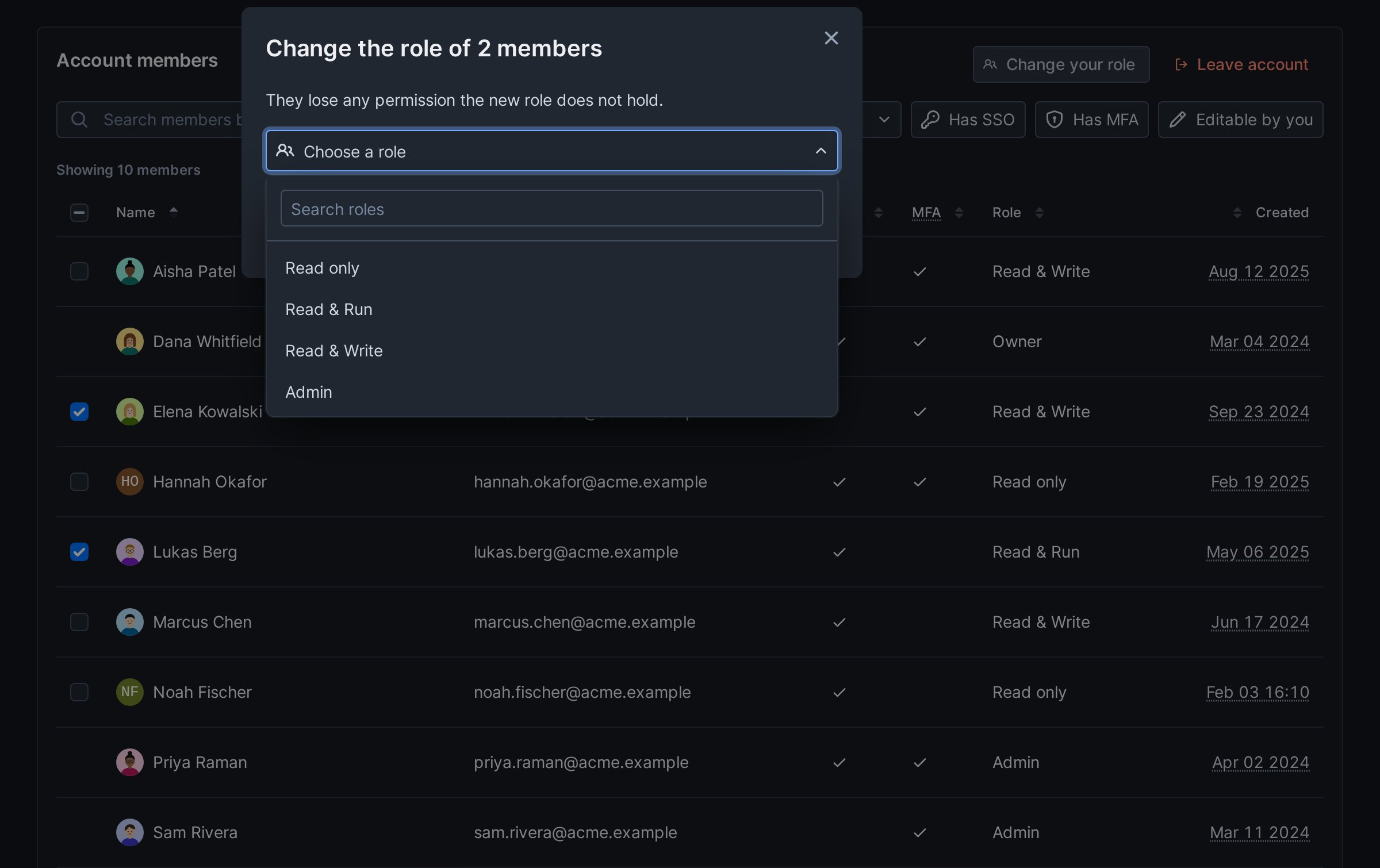The image size is (1380, 868).
Task: Click Noah Fischer's NF initials avatar
Action: click(x=130, y=692)
